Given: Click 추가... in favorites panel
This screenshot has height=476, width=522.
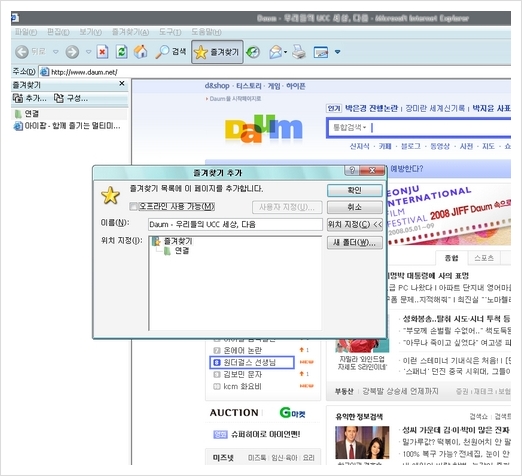Looking at the screenshot, I should tap(30, 98).
